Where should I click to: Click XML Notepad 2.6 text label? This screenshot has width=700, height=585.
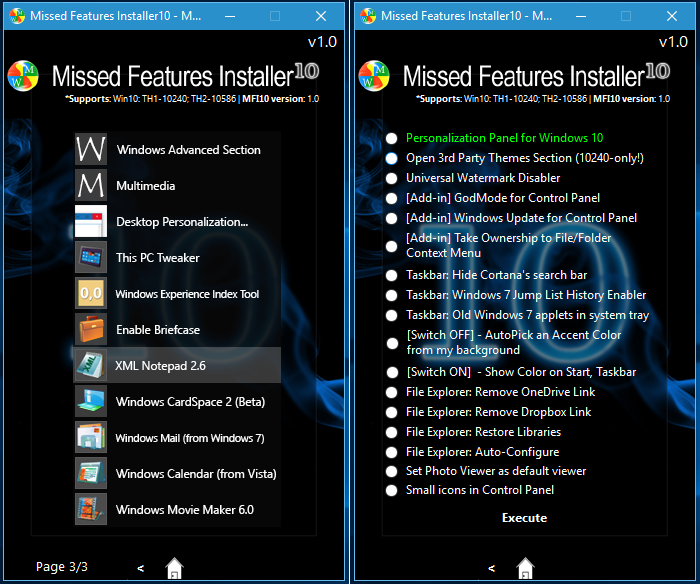160,366
